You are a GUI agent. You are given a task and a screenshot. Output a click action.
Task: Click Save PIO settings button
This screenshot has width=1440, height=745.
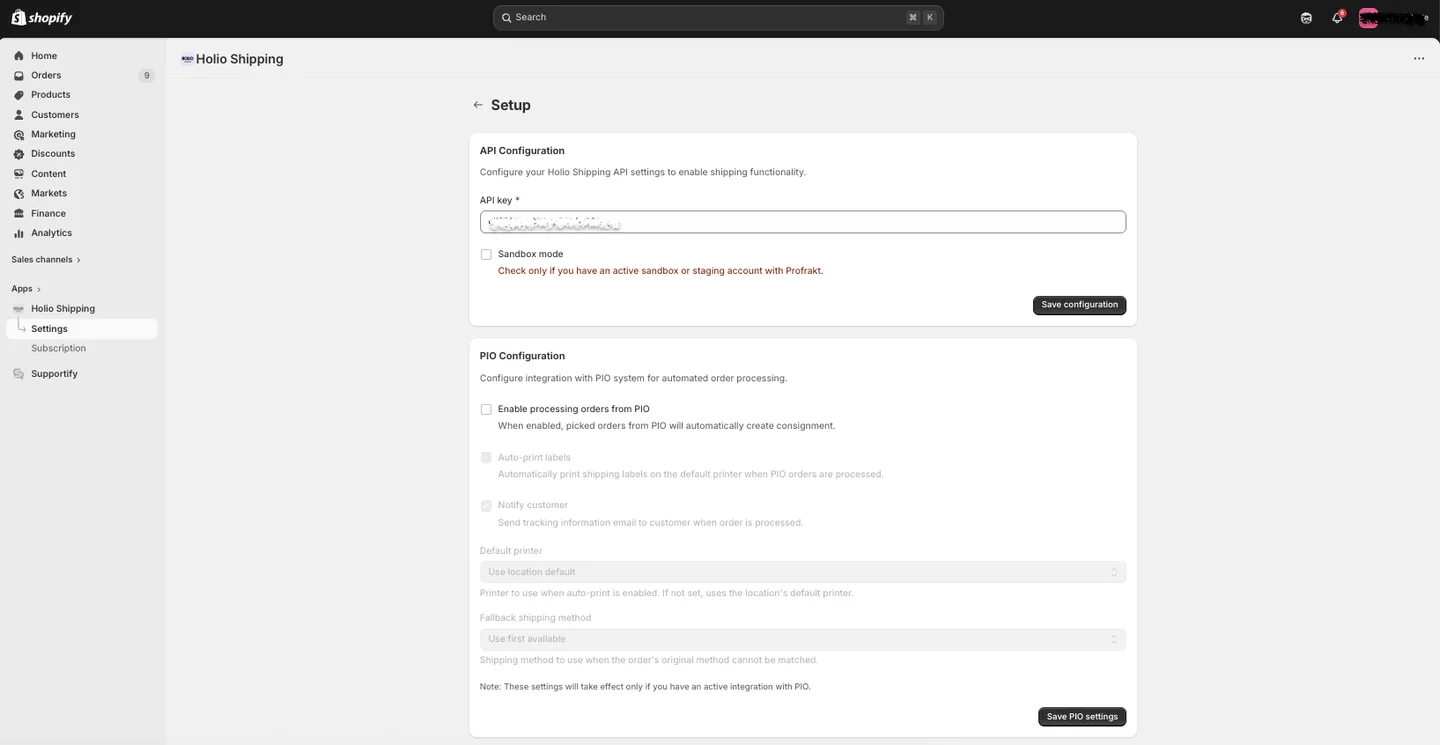pyautogui.click(x=1082, y=717)
